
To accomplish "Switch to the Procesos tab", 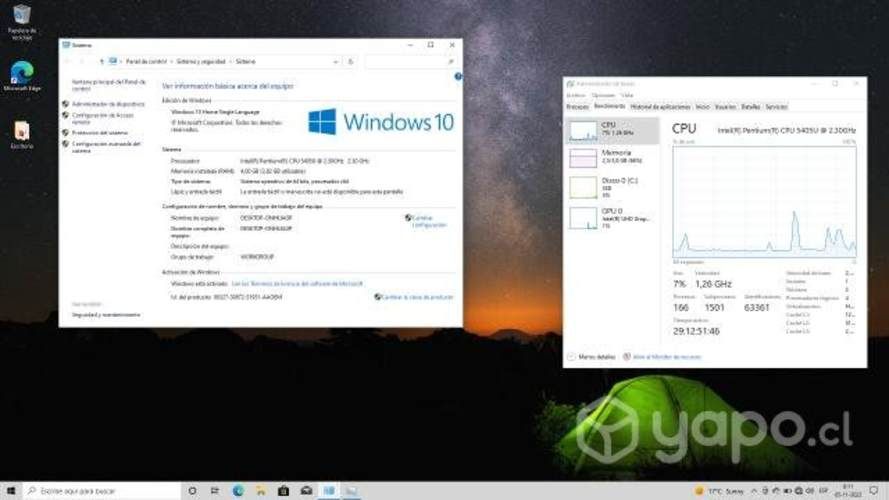I will click(577, 106).
